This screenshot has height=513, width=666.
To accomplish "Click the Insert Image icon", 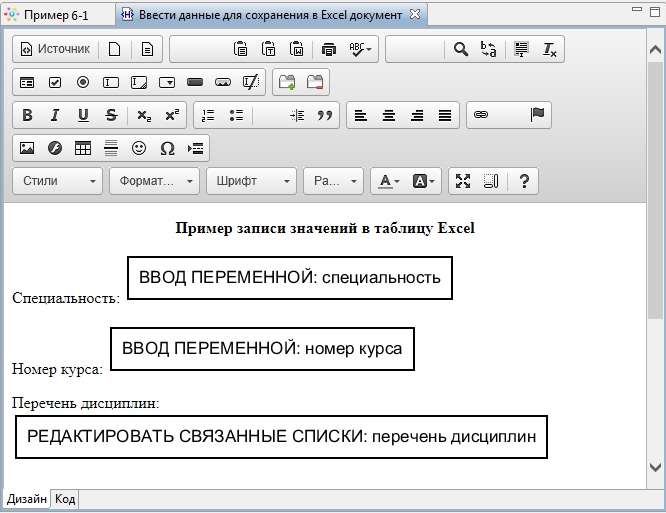I will click(27, 148).
